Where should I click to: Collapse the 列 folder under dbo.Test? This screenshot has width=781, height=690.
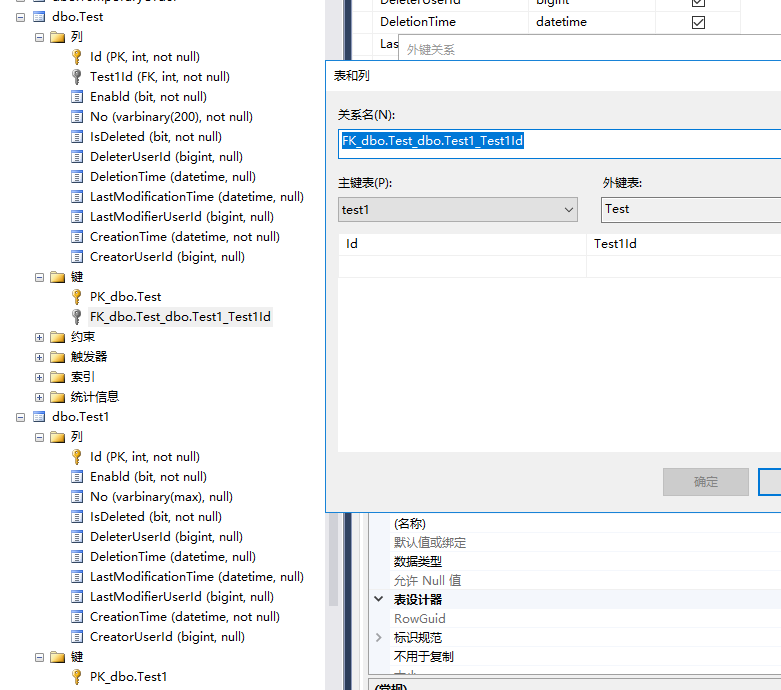(x=39, y=37)
